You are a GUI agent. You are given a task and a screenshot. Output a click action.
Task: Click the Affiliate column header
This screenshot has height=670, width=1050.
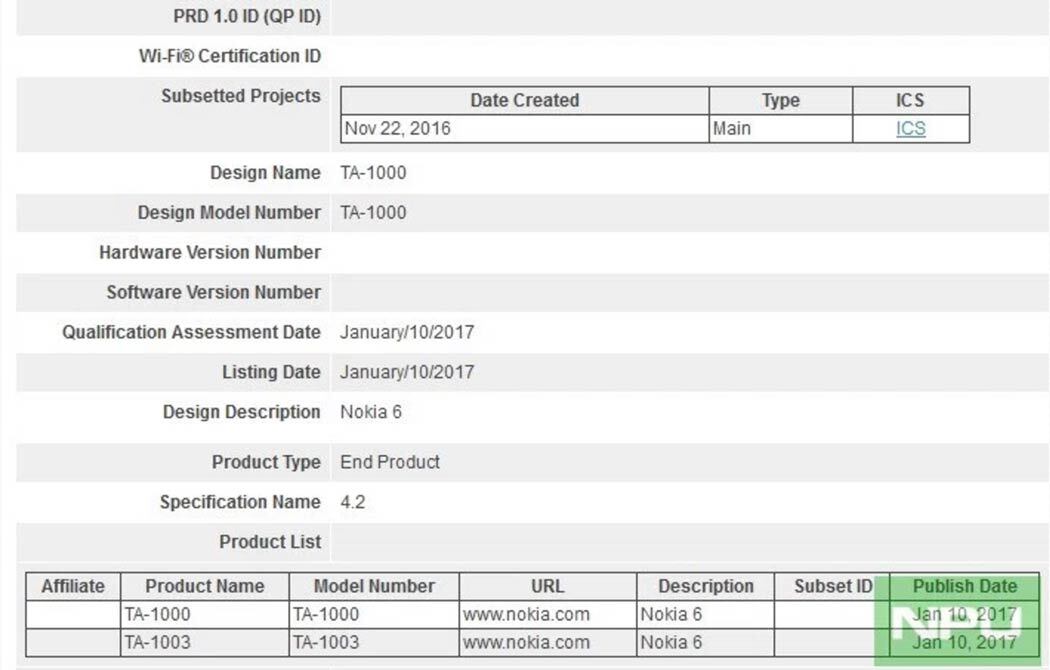click(x=73, y=586)
